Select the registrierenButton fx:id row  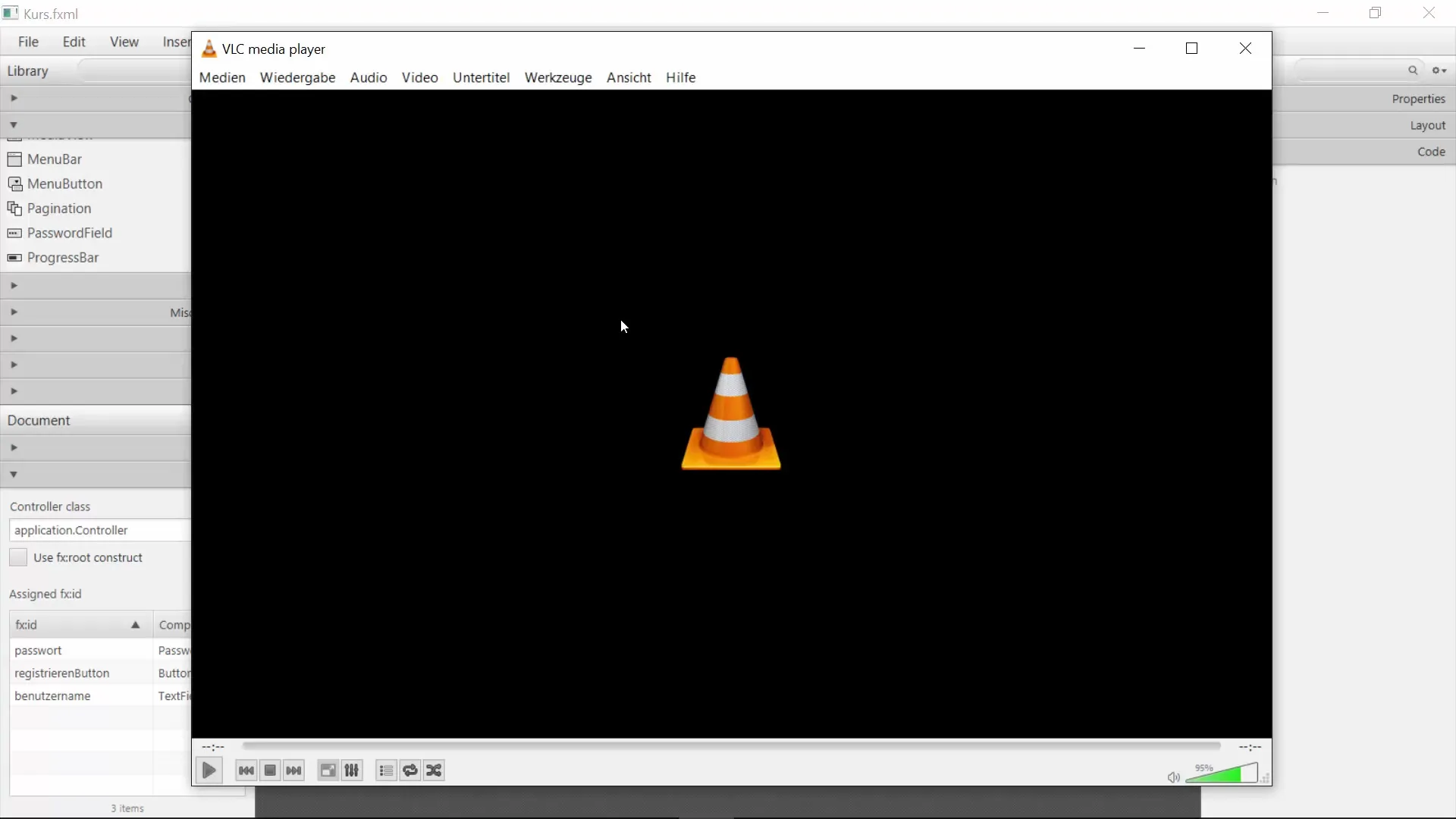pos(100,673)
